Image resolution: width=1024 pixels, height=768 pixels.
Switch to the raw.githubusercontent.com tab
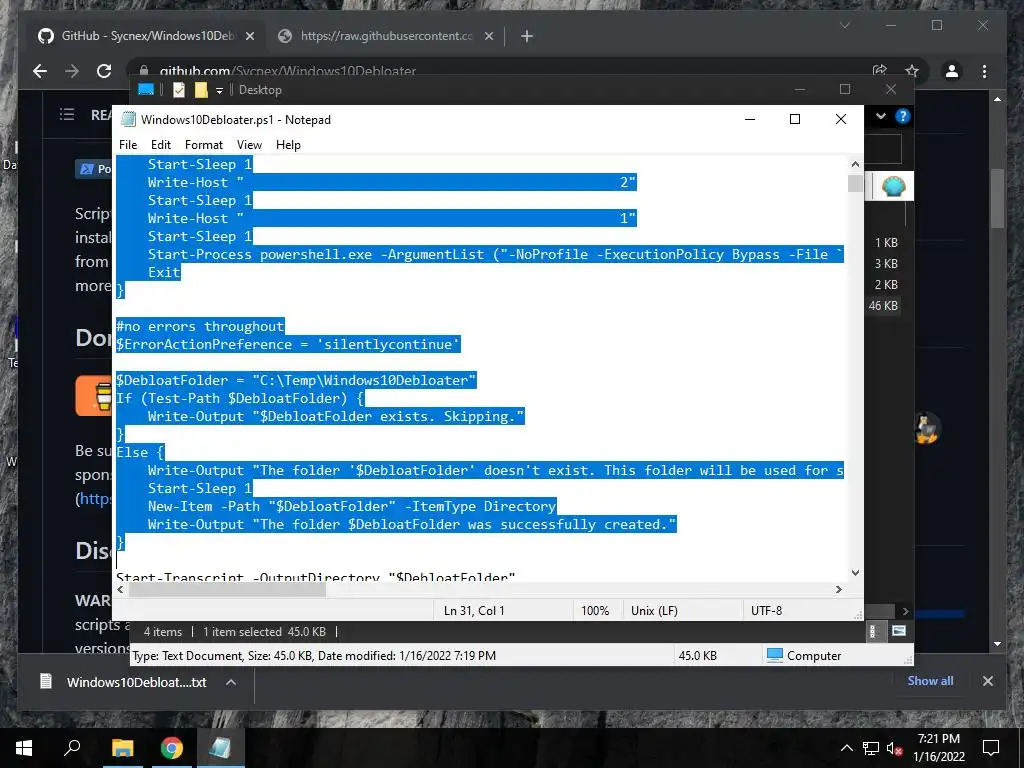click(x=385, y=36)
